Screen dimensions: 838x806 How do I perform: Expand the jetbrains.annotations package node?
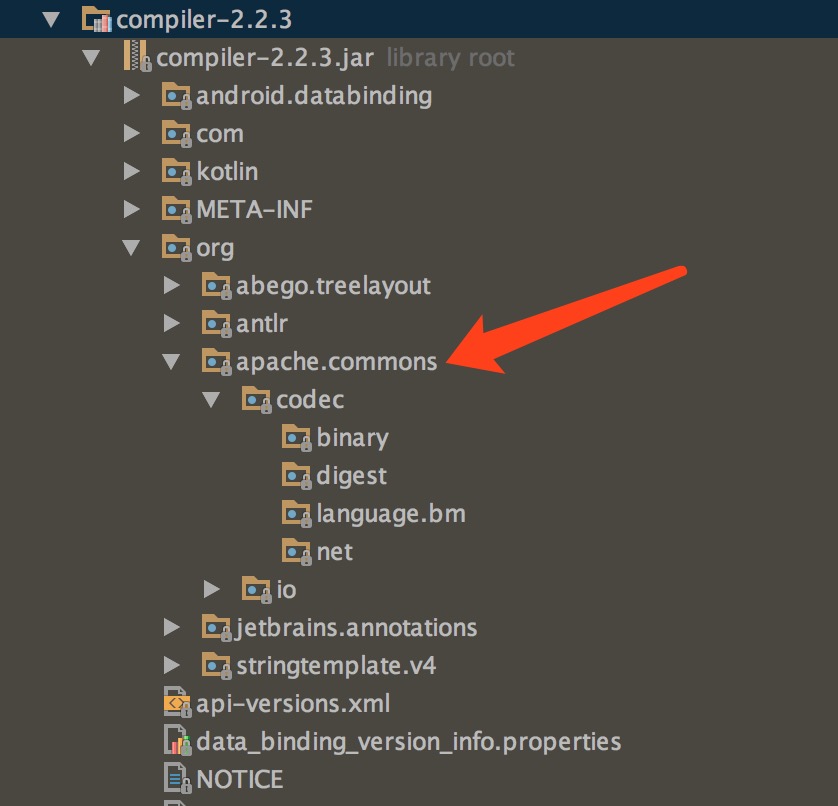point(172,627)
